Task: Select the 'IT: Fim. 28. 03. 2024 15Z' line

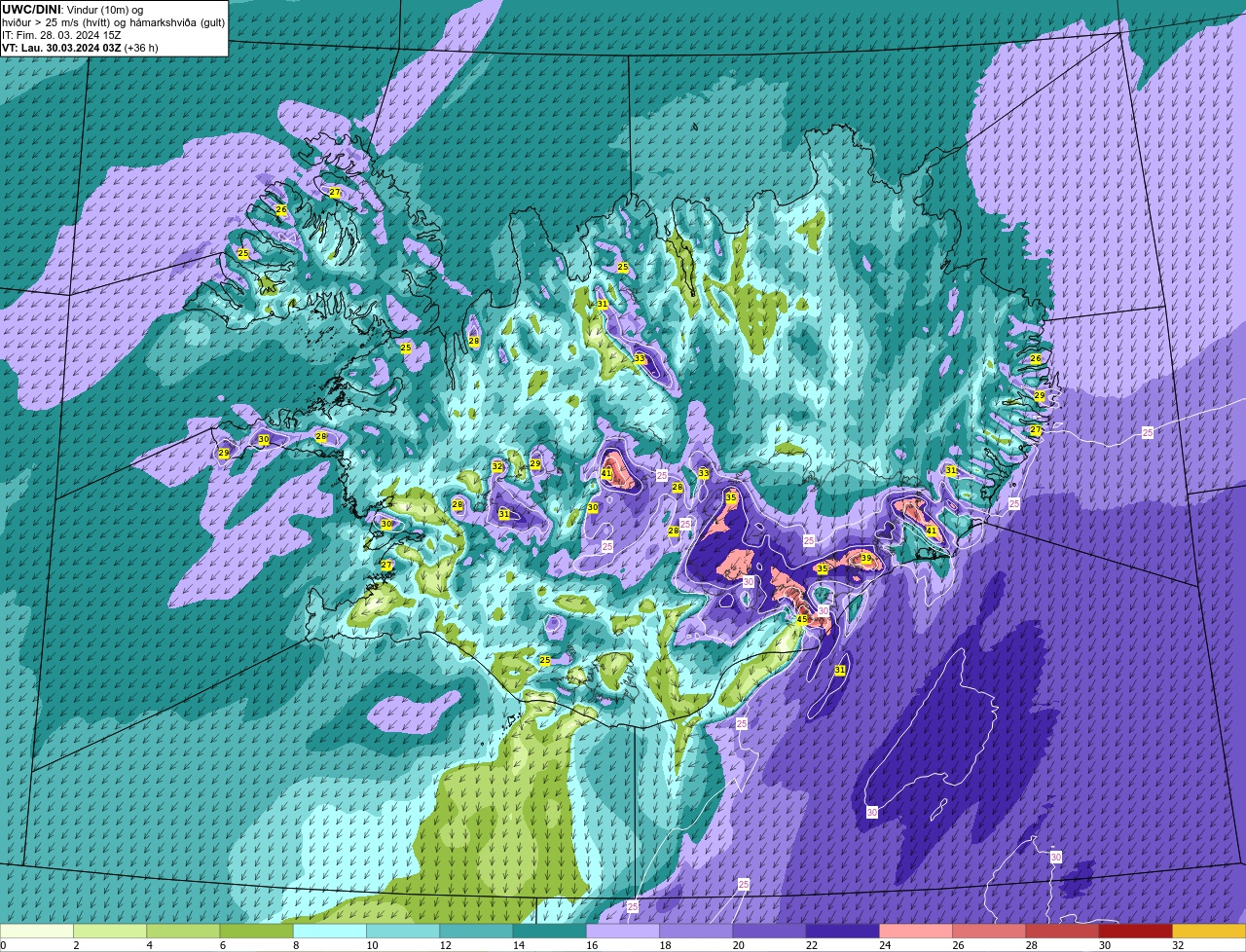Action: point(61,35)
